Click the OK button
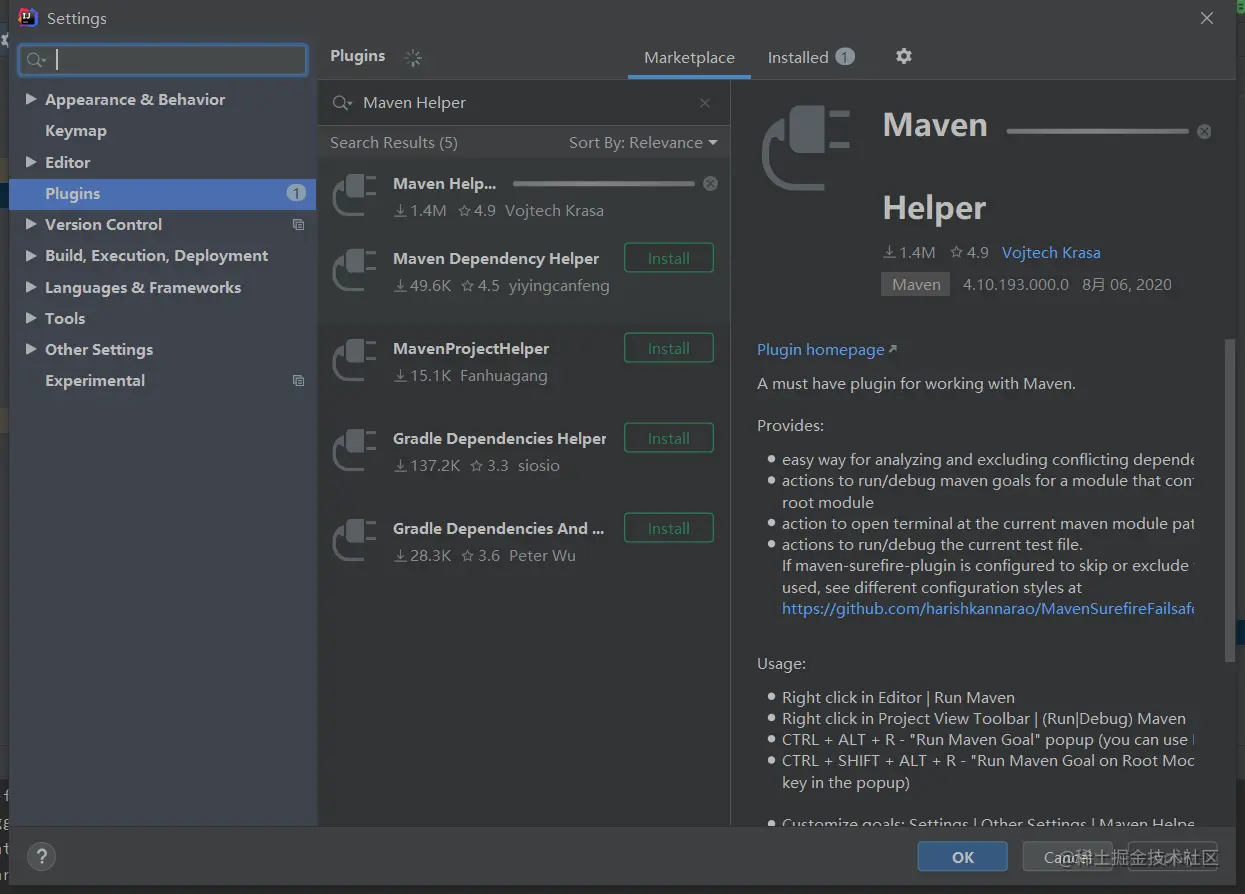The width and height of the screenshot is (1245, 894). point(963,857)
